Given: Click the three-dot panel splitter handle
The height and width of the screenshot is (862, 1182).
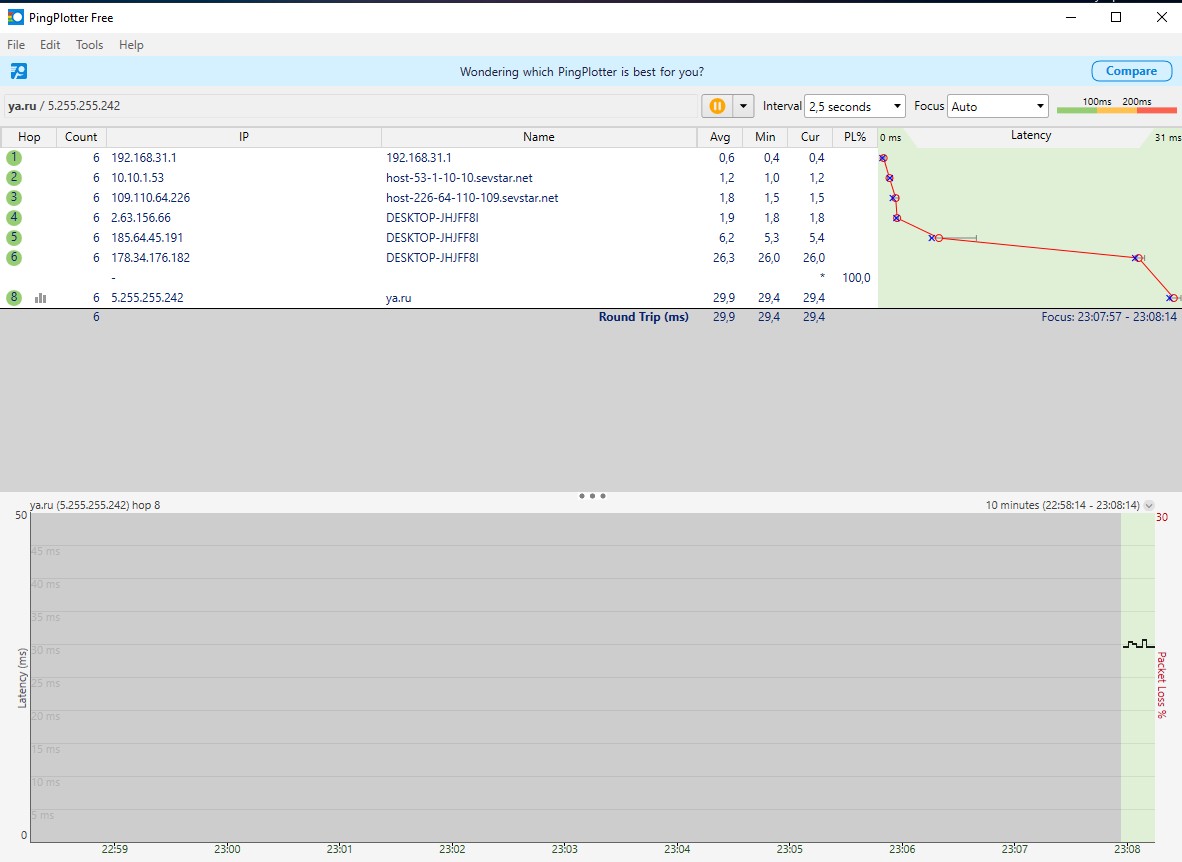Looking at the screenshot, I should (592, 496).
